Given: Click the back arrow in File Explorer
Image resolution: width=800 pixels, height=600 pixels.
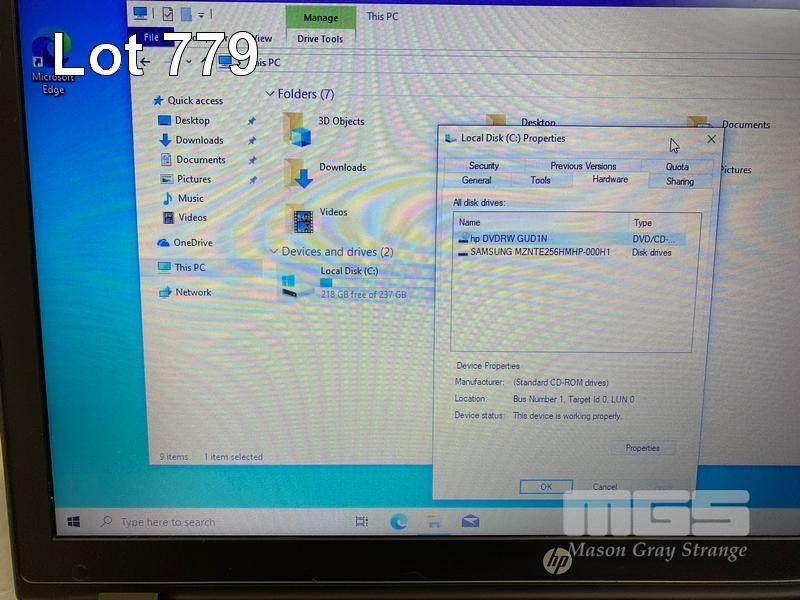Looking at the screenshot, I should pyautogui.click(x=145, y=62).
